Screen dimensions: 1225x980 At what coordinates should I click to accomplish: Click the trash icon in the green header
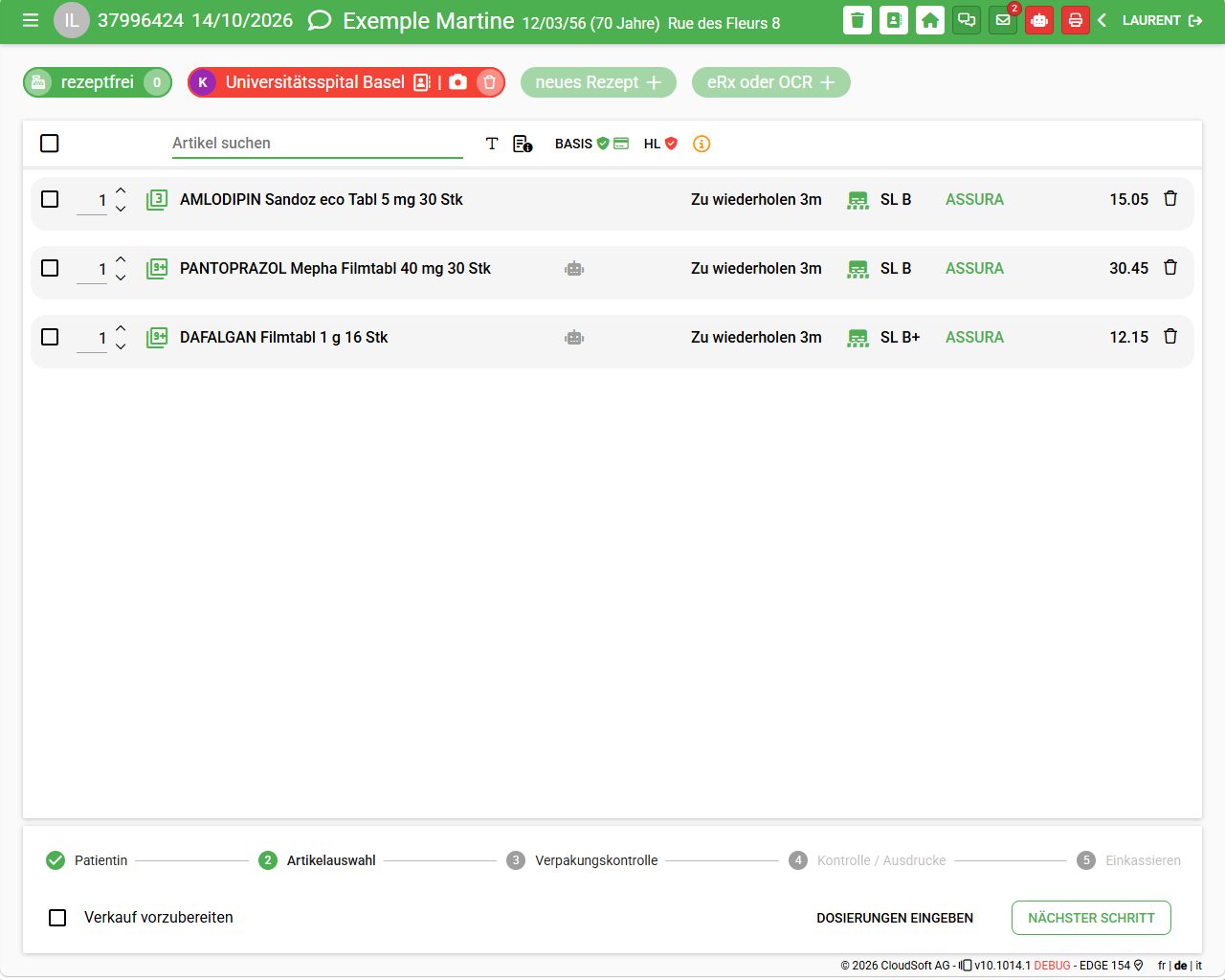pyautogui.click(x=857, y=20)
